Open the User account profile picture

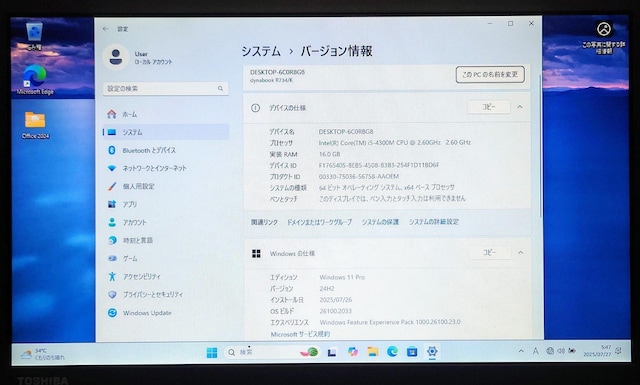coord(116,57)
